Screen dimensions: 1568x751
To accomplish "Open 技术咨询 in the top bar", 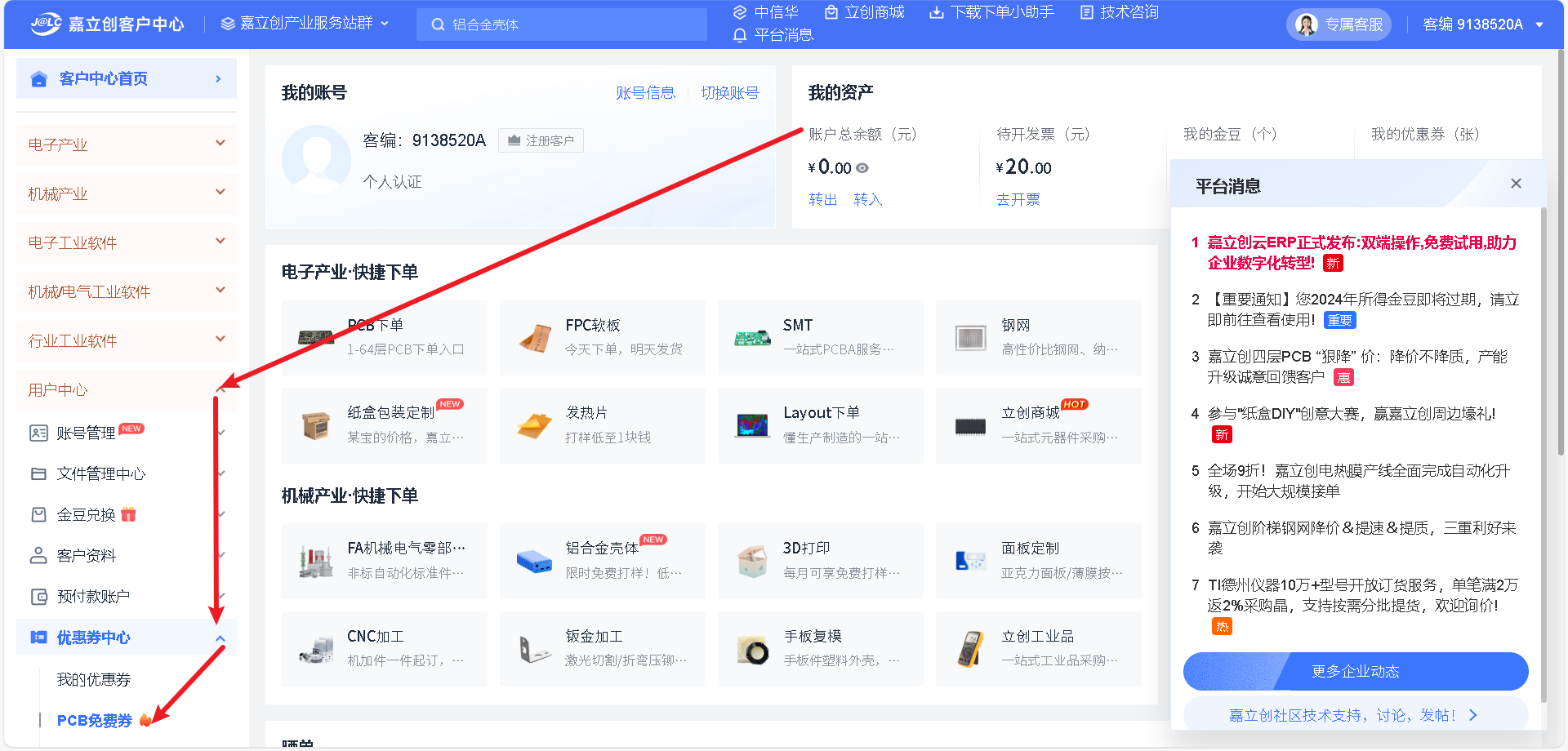I will [x=1119, y=12].
